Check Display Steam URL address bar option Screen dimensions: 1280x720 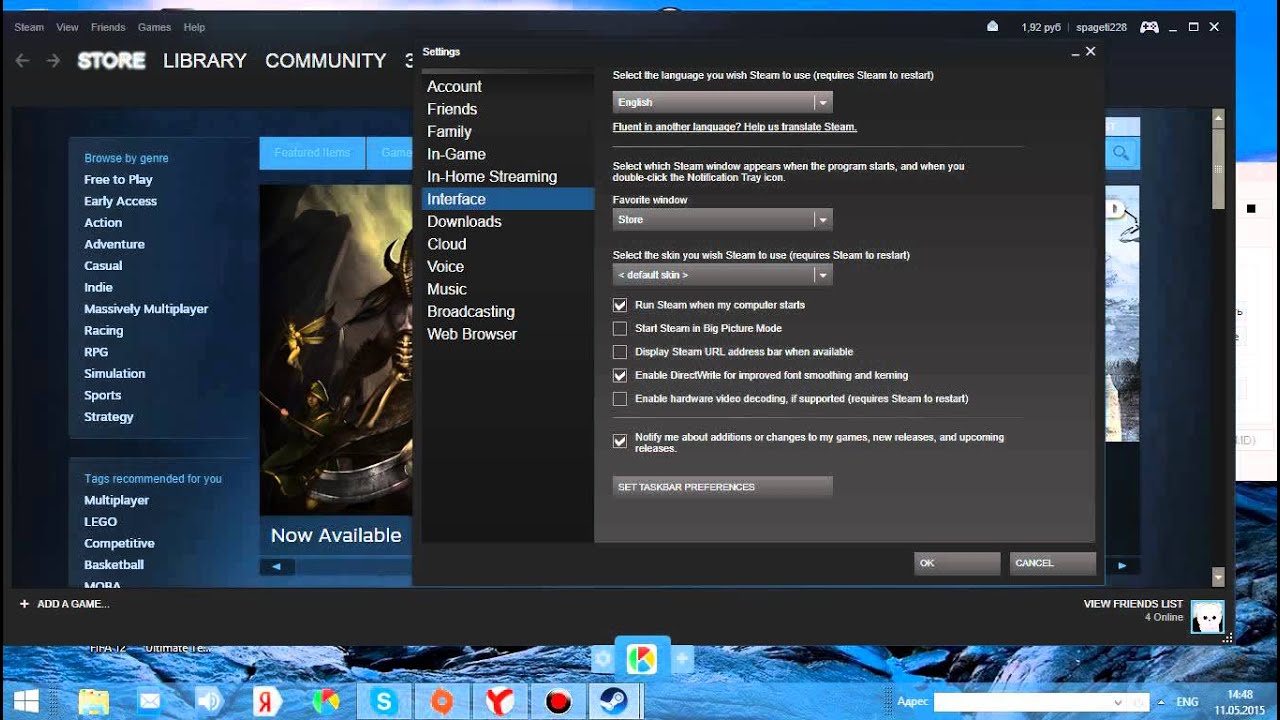click(620, 352)
